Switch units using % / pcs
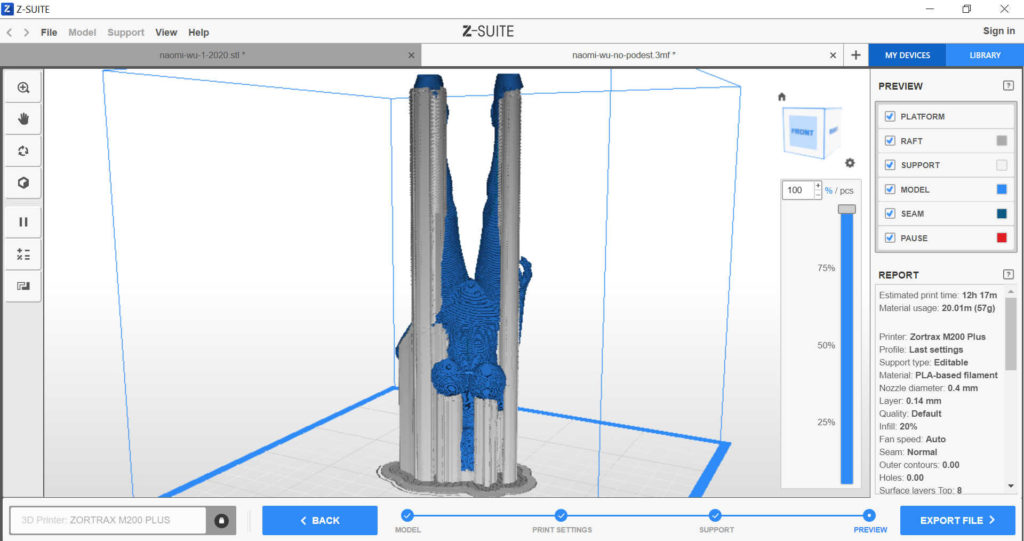This screenshot has height=541, width=1024. coord(839,191)
